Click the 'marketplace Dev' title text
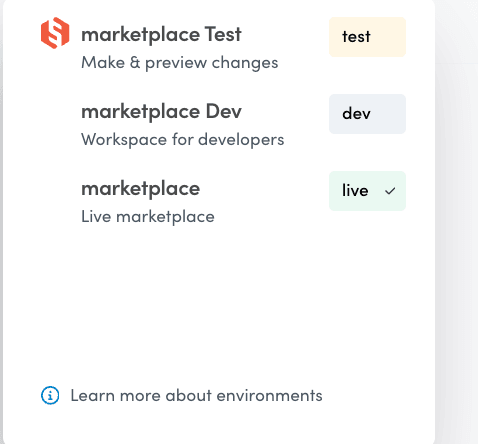 (161, 112)
